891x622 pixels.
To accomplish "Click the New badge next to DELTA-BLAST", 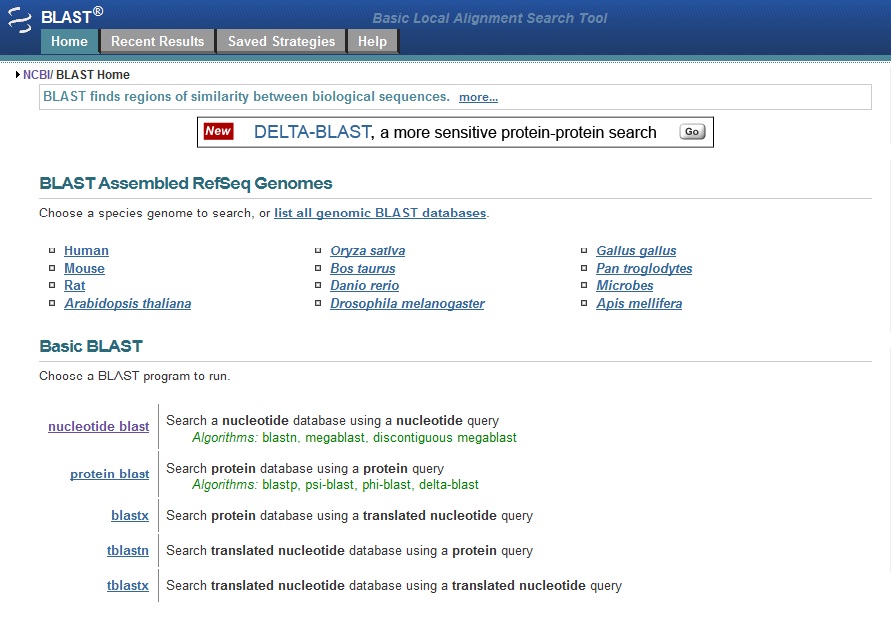I will pos(218,131).
